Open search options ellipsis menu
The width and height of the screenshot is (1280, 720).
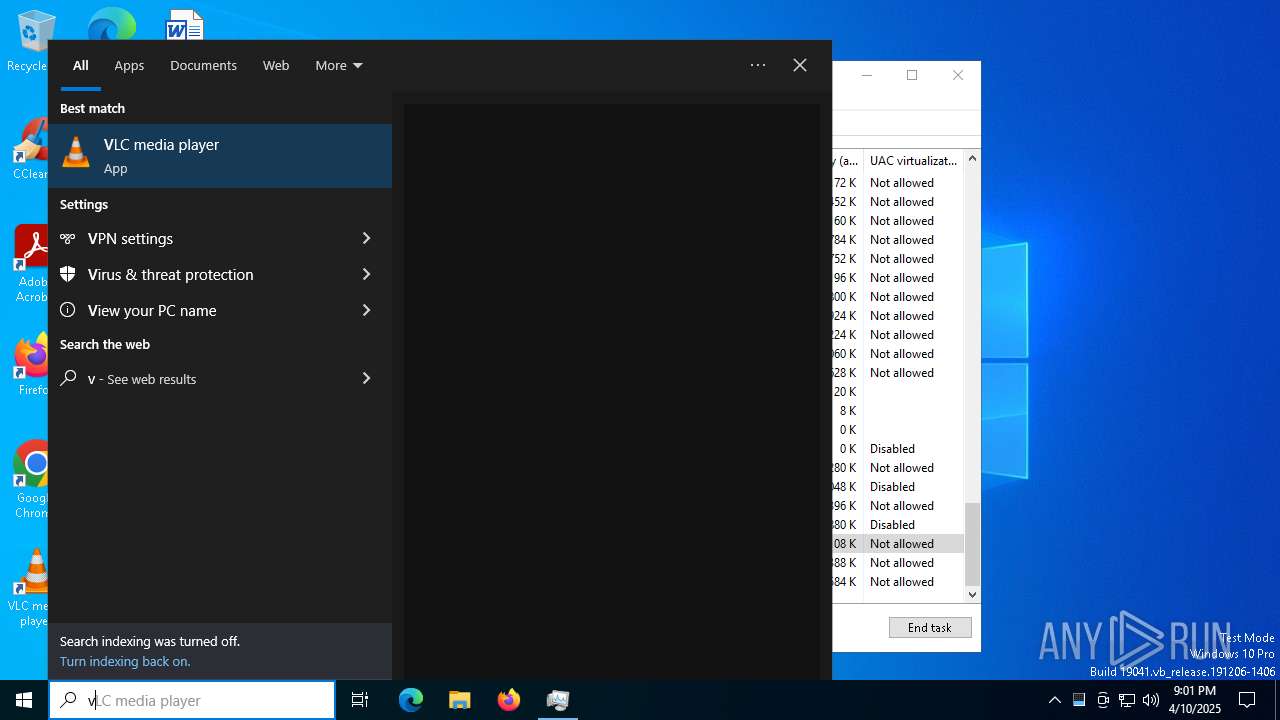coord(758,65)
